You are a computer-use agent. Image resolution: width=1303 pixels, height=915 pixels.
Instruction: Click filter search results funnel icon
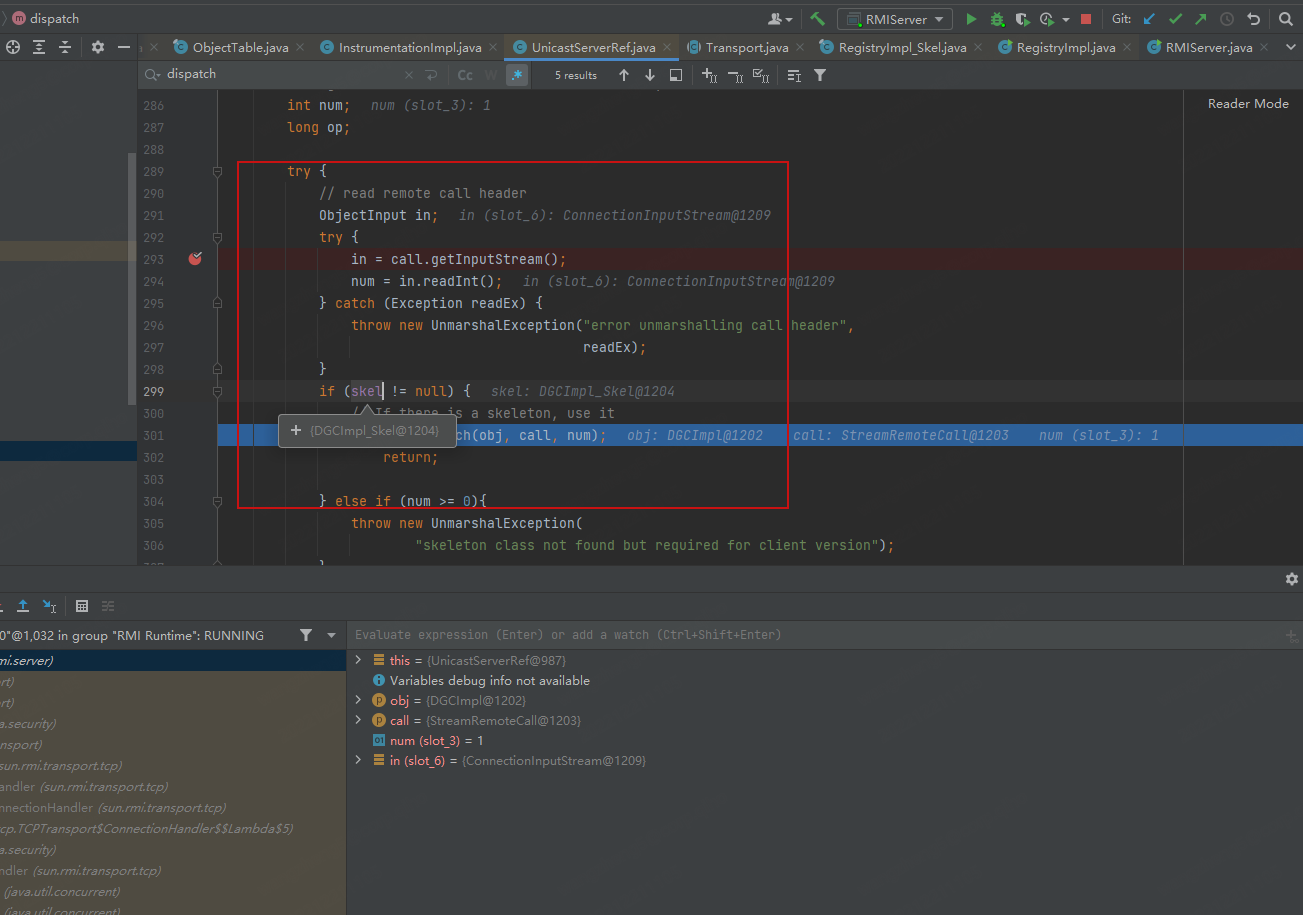(x=820, y=75)
